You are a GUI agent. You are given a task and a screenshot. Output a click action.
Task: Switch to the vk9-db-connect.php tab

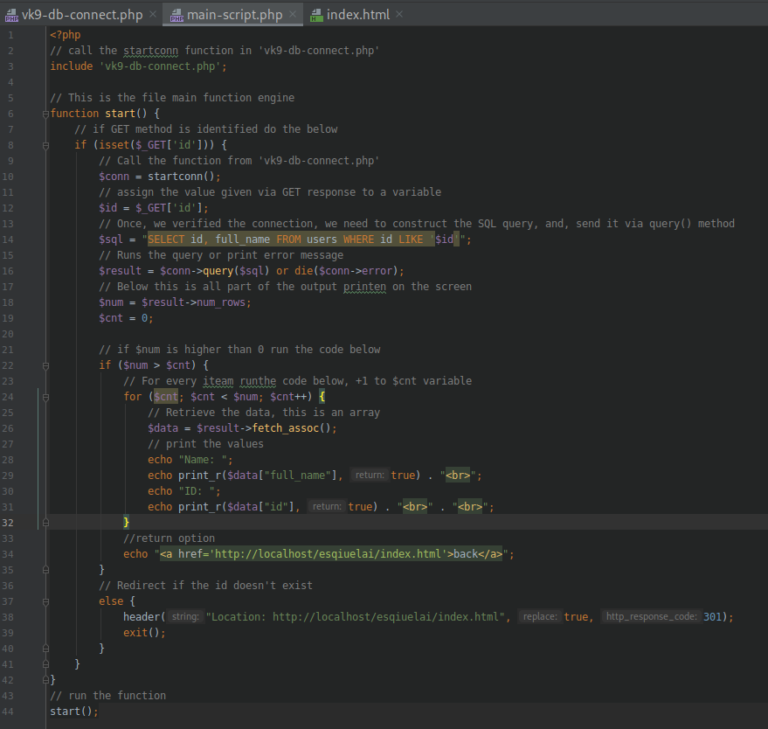82,15
